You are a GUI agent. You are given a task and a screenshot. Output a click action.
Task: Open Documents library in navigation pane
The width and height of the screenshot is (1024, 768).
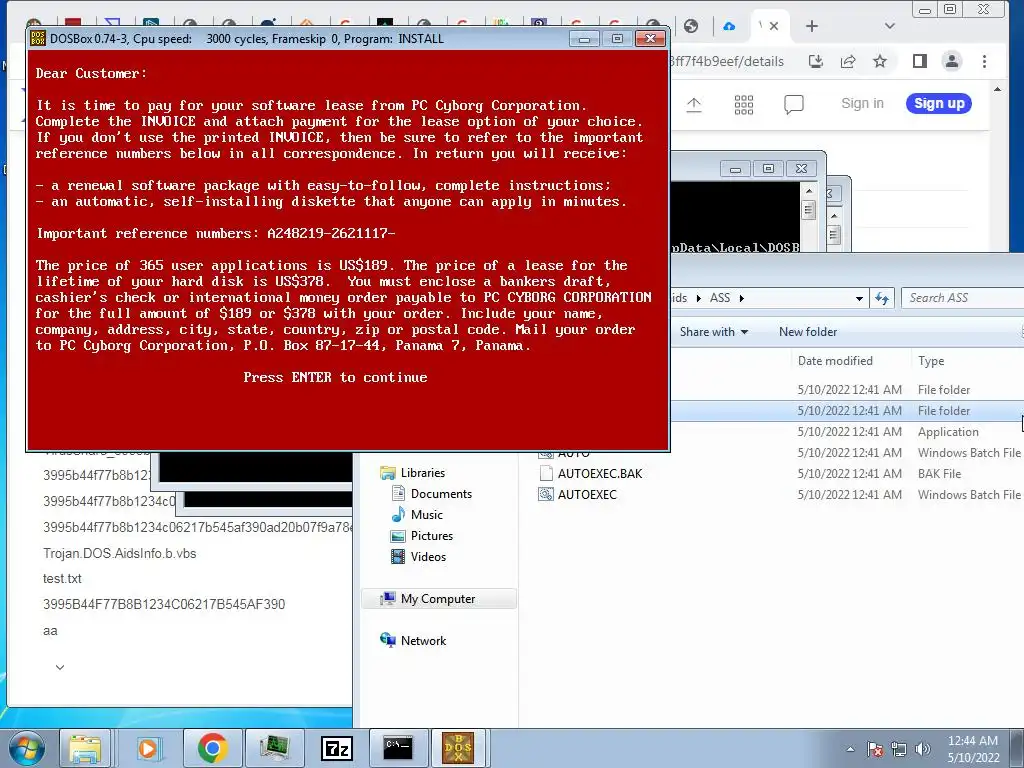(x=441, y=494)
